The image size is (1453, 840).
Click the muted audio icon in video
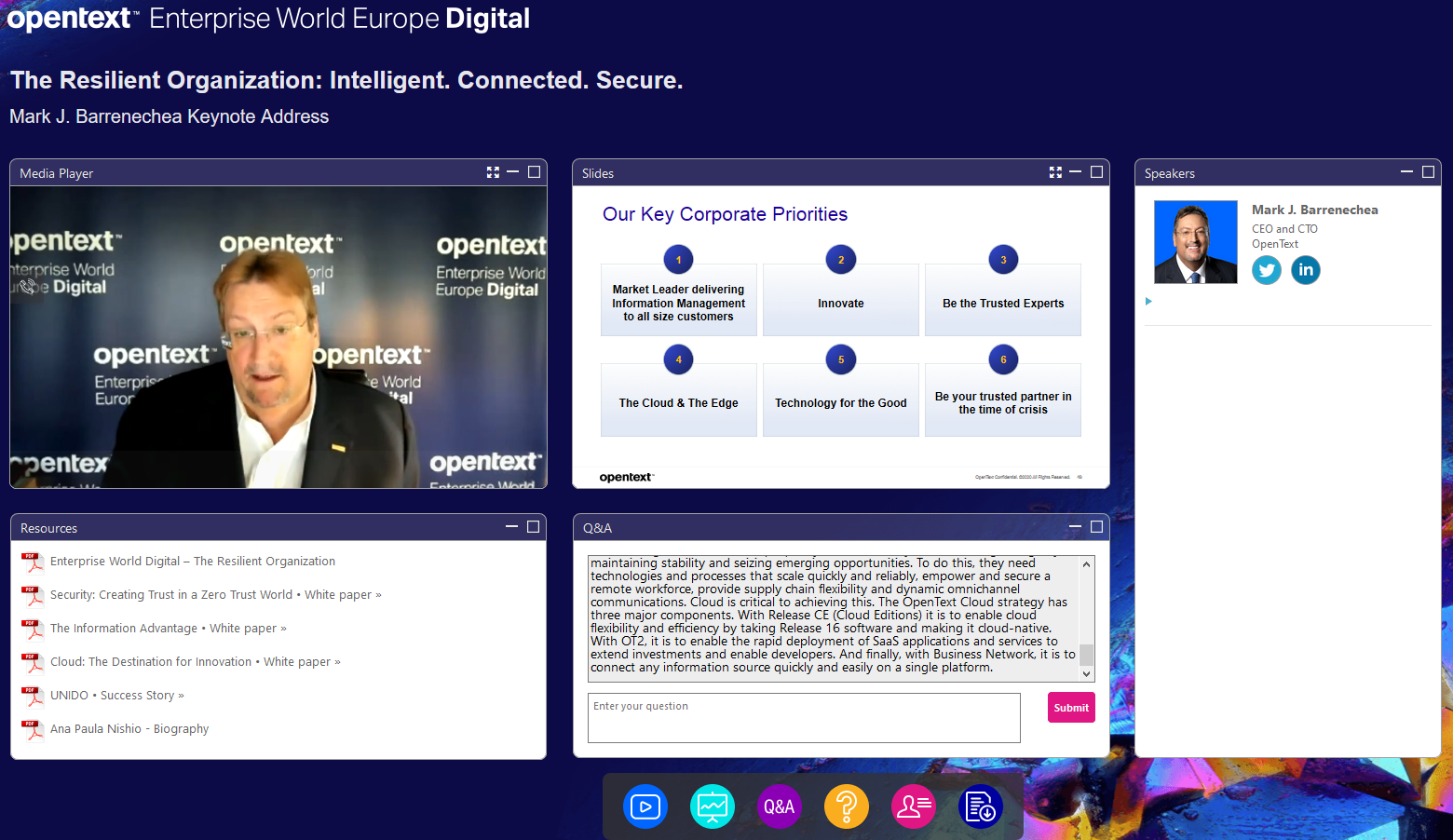click(x=29, y=287)
